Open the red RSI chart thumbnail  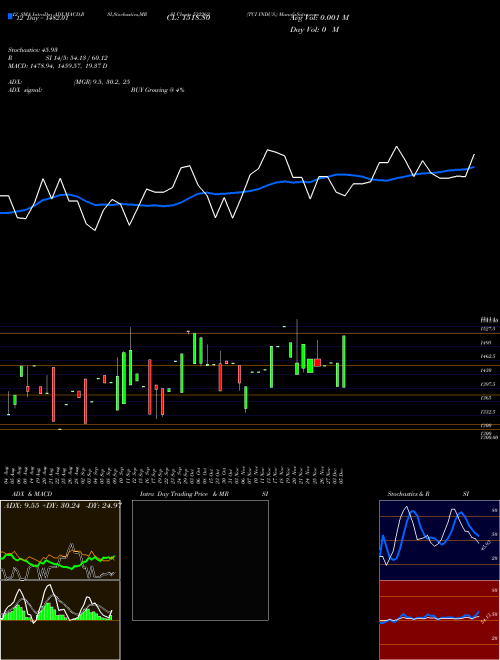(x=439, y=620)
